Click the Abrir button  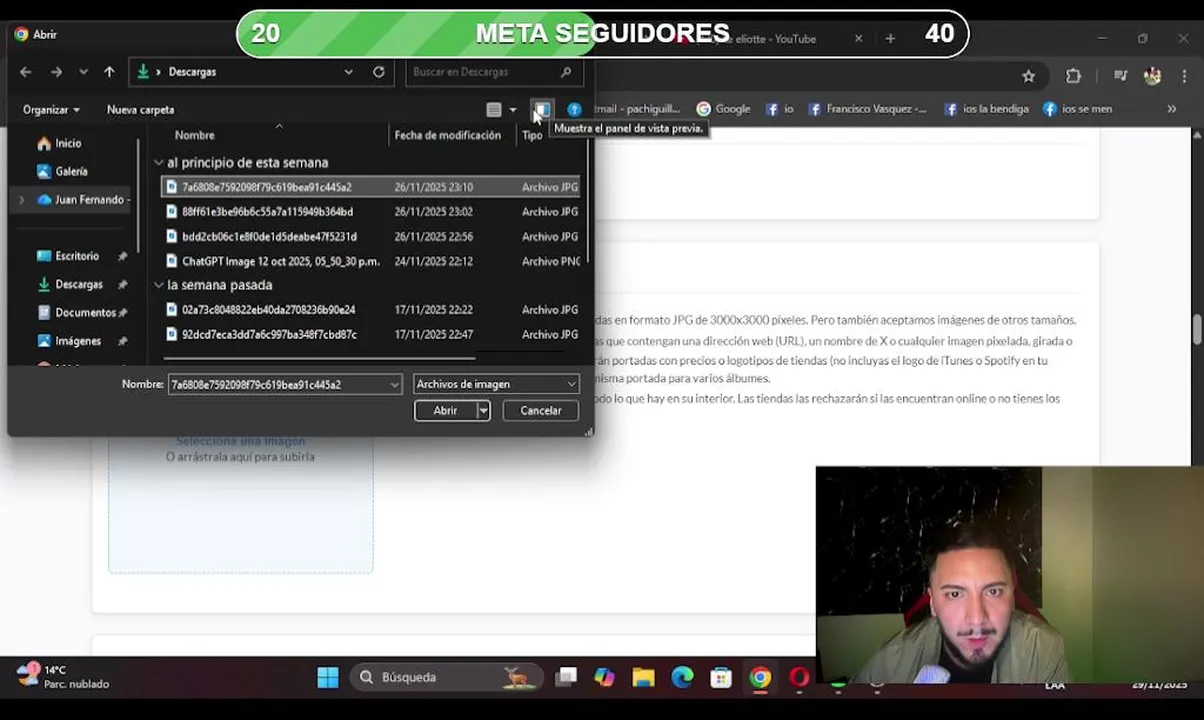(445, 411)
